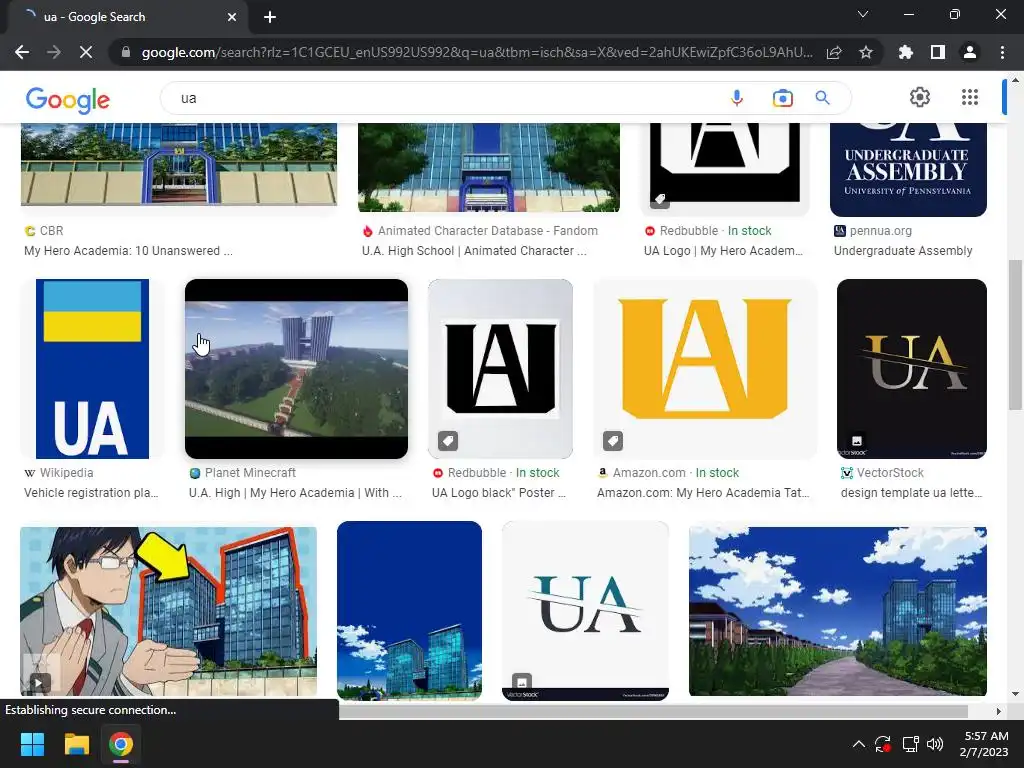1024x768 pixels.
Task: Click the Vehicle registration pla... link
Action: click(x=91, y=493)
